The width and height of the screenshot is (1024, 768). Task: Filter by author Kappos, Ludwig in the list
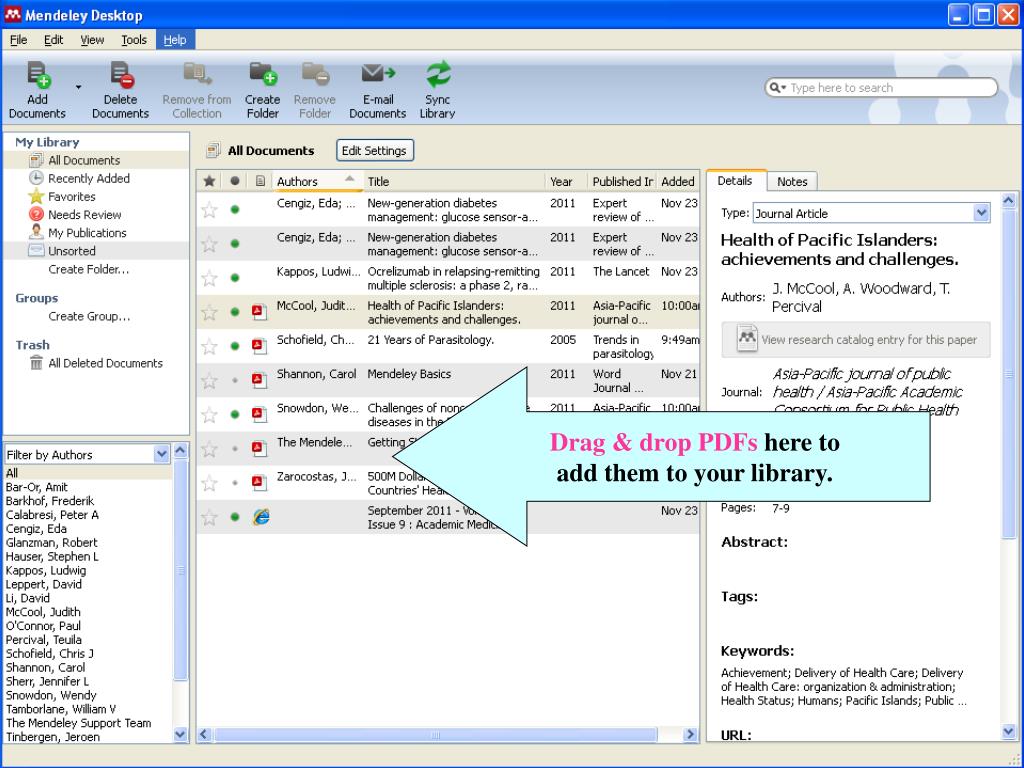coord(46,570)
